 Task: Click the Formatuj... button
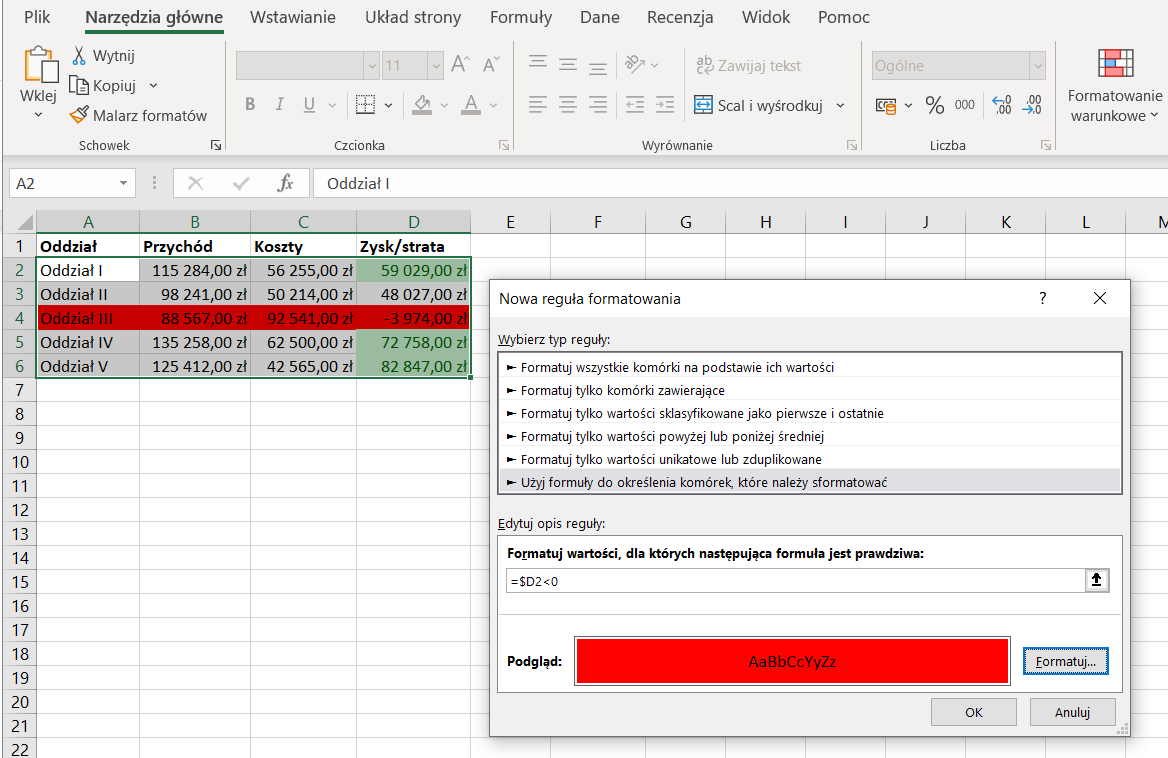tap(1065, 661)
